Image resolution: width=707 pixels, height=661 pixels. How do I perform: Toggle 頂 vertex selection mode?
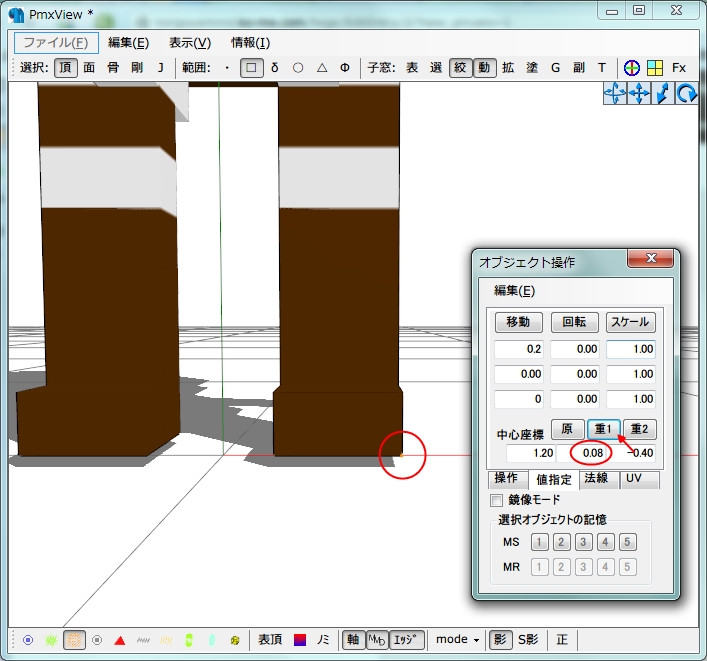(65, 67)
